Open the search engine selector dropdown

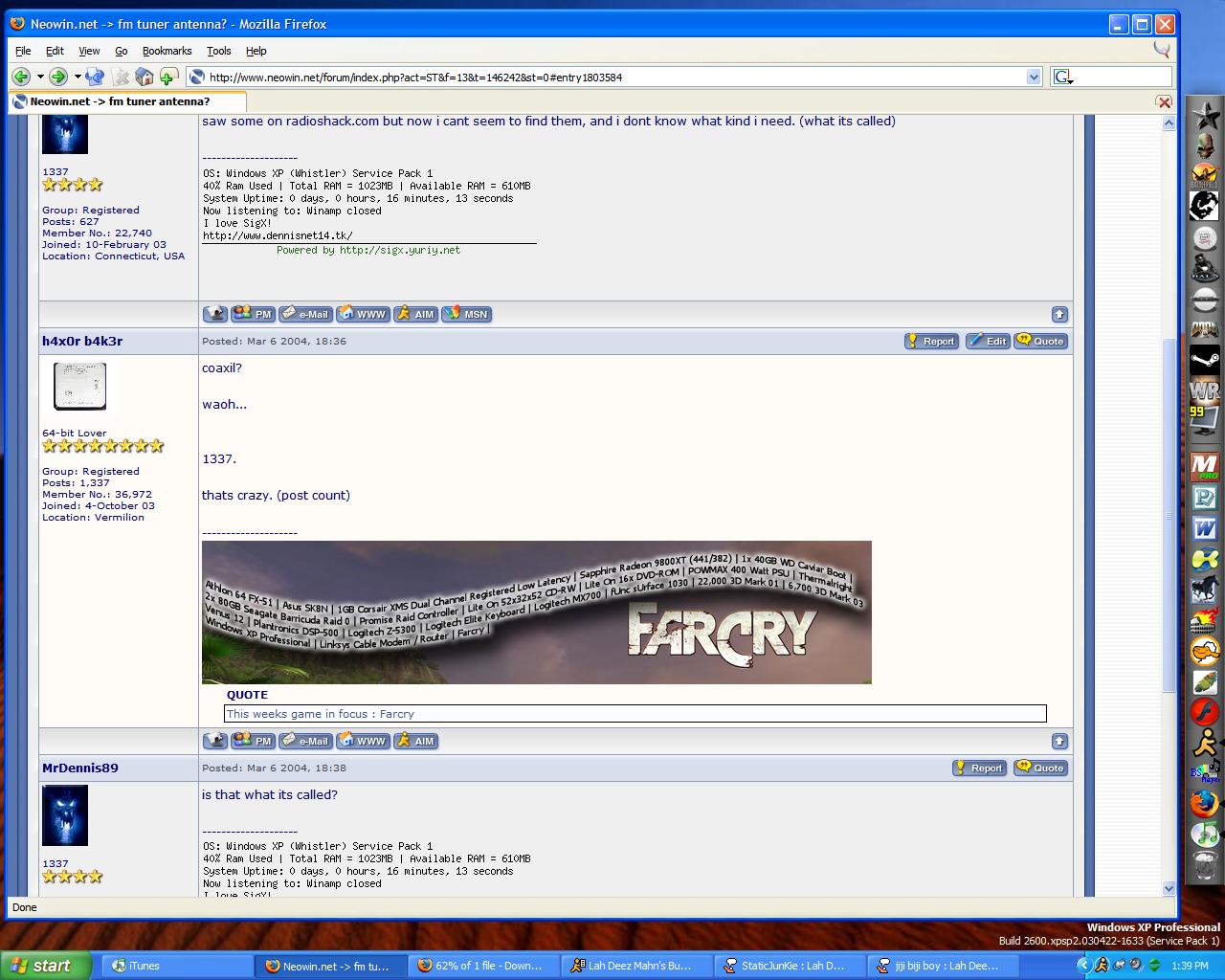[x=1062, y=77]
